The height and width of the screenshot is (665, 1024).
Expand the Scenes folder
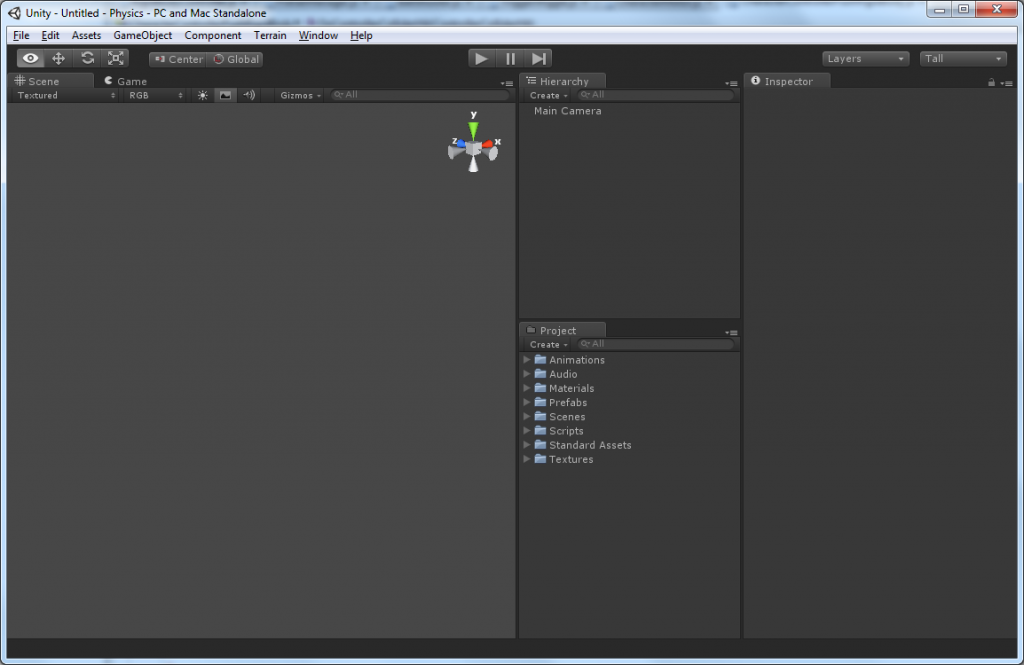pyautogui.click(x=527, y=417)
